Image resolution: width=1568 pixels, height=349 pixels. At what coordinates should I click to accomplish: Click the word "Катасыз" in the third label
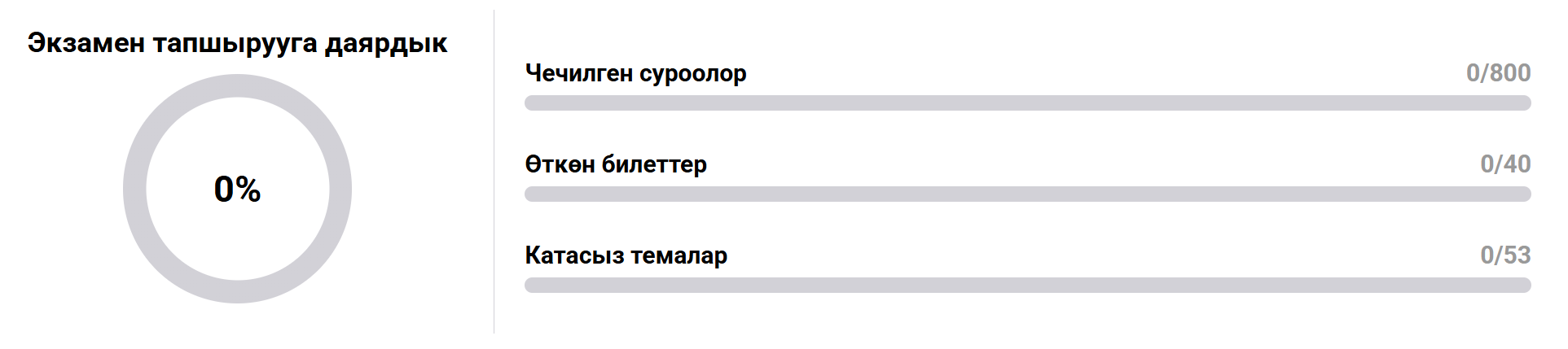[x=573, y=255]
